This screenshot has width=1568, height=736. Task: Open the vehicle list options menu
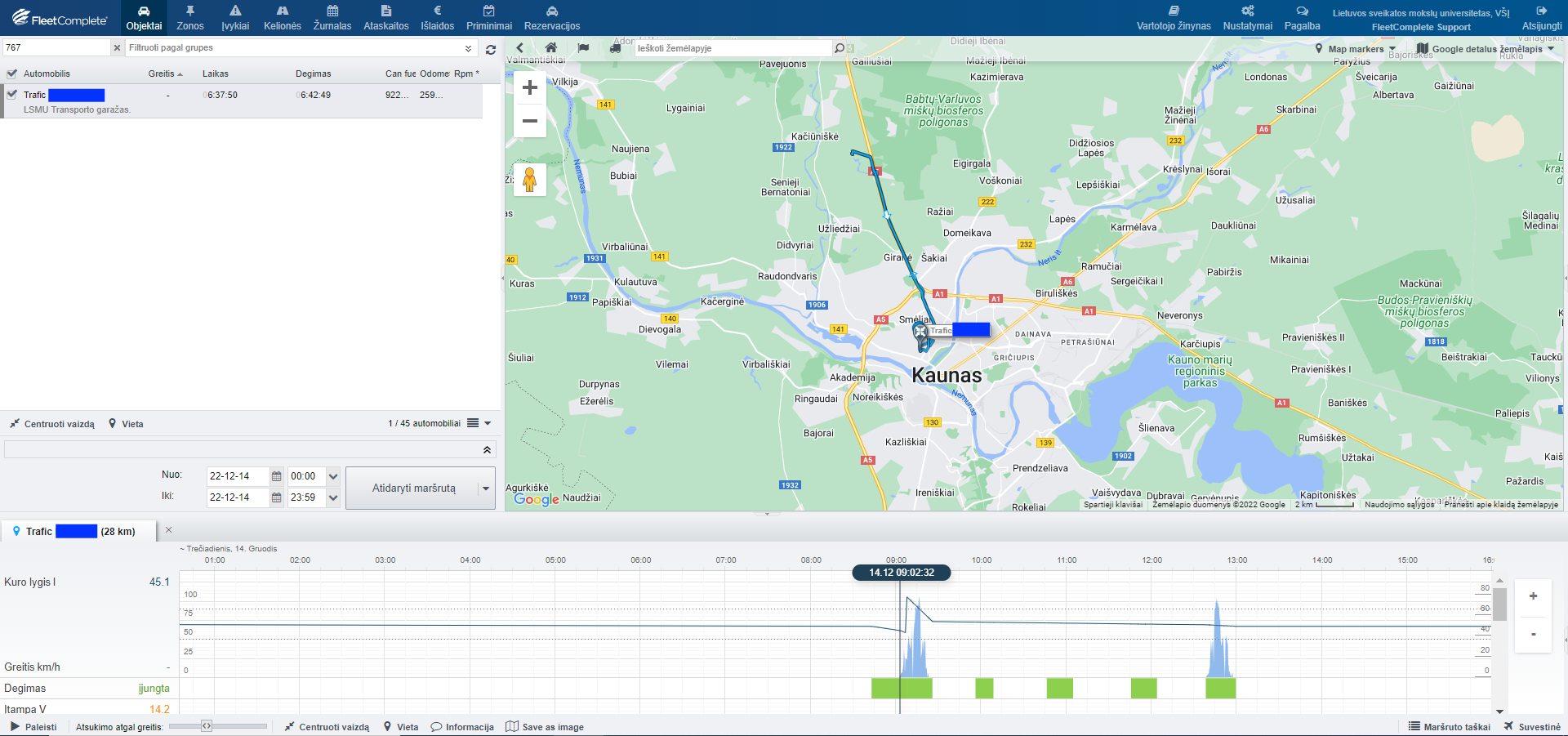click(x=479, y=423)
